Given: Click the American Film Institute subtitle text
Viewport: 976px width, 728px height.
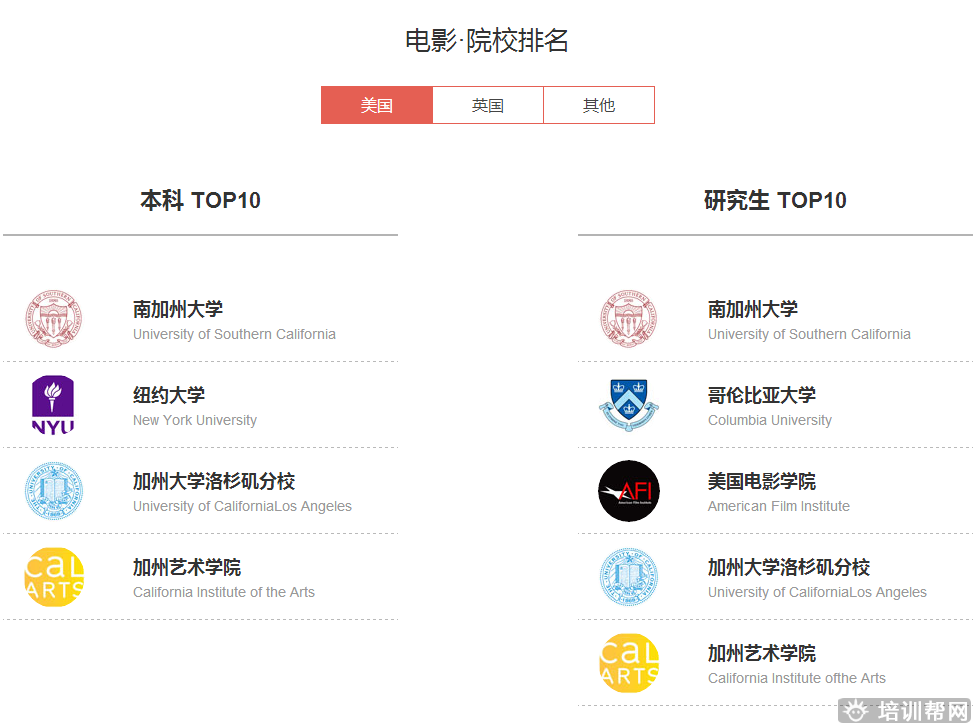Looking at the screenshot, I should click(x=779, y=506).
